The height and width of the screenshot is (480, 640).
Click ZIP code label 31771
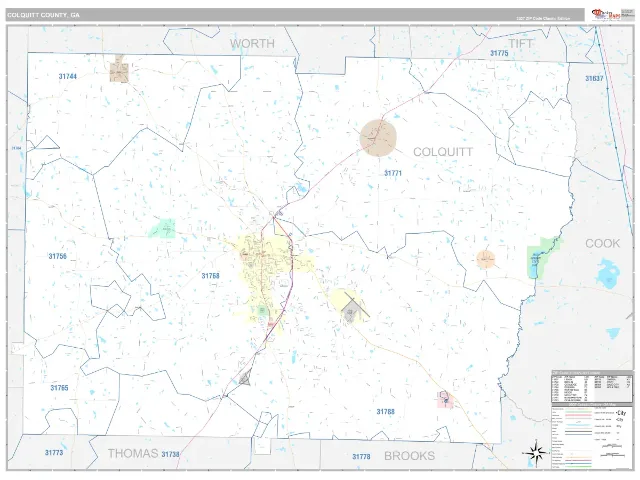(393, 173)
